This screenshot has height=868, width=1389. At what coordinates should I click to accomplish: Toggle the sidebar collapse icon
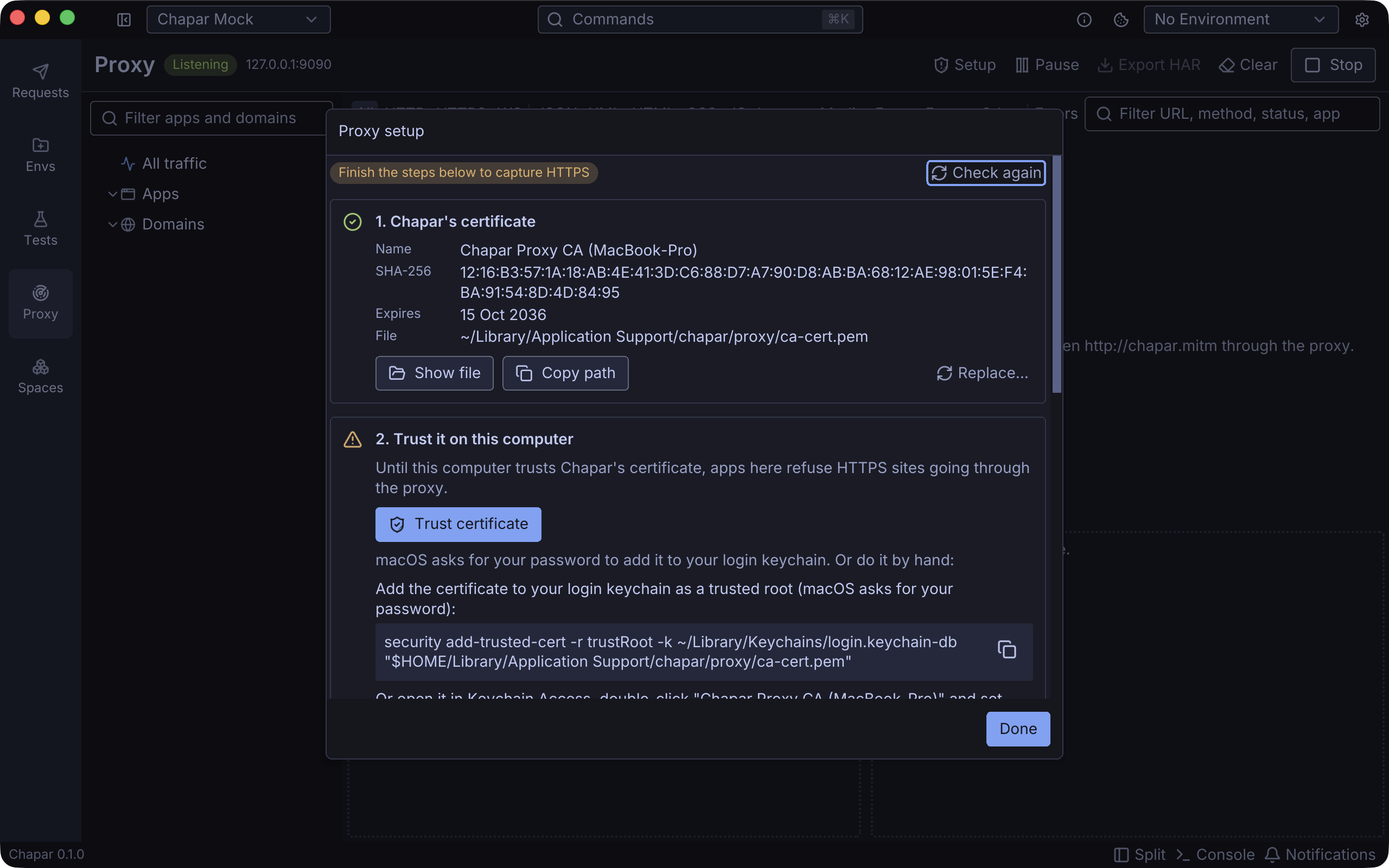pos(124,20)
